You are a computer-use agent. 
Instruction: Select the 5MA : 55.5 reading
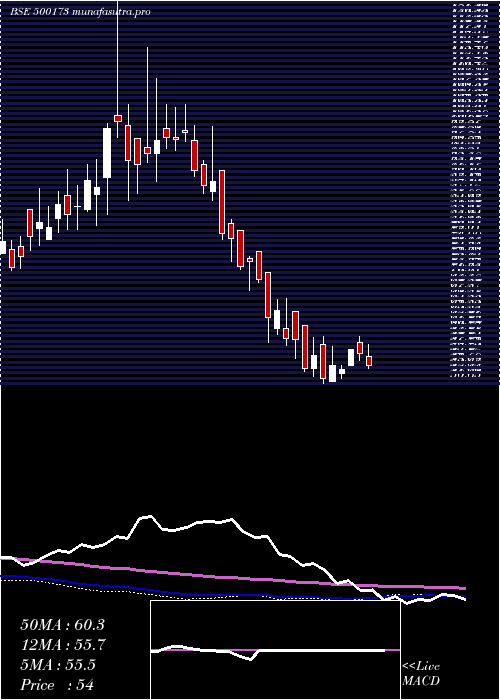[57, 665]
